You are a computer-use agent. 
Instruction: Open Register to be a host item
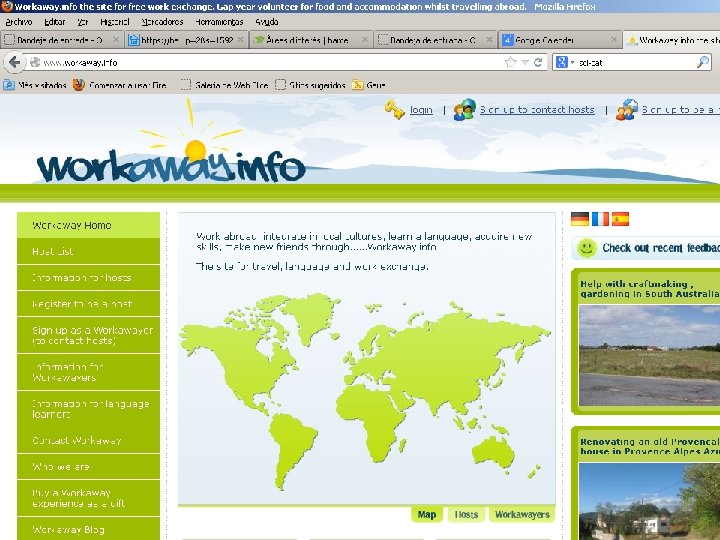coord(88,304)
